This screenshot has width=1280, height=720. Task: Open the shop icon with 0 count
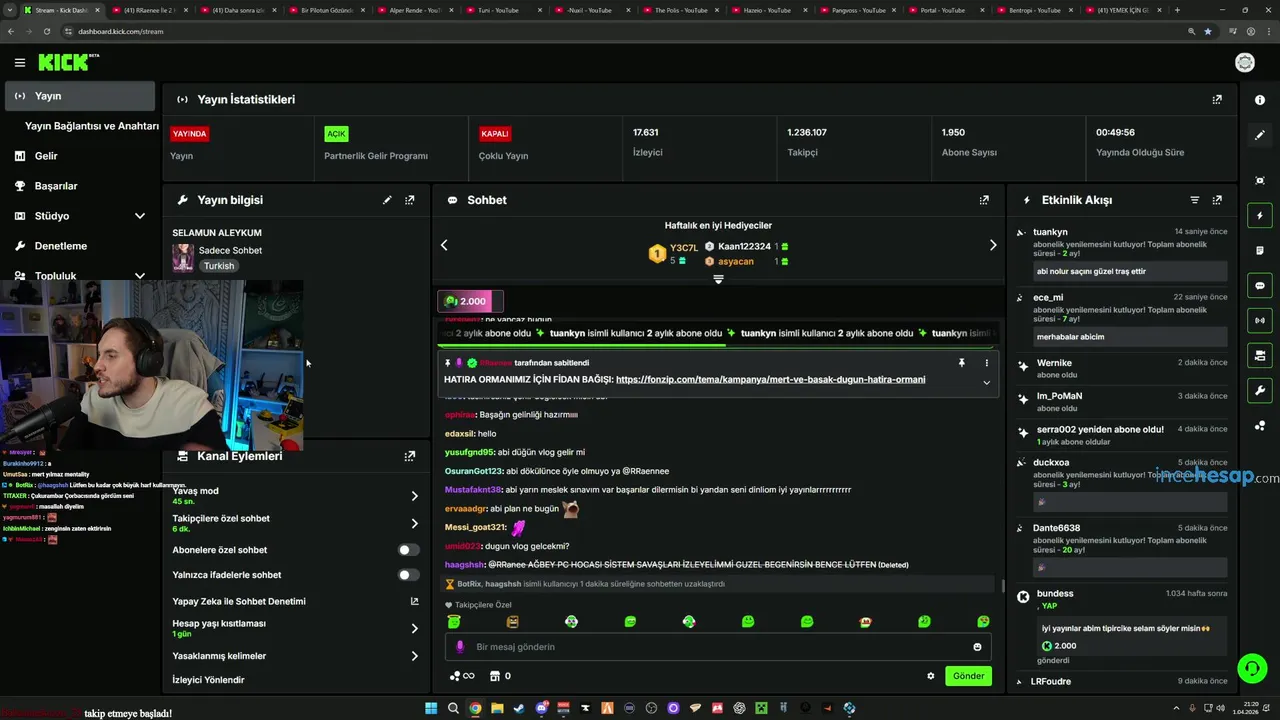[x=499, y=676]
